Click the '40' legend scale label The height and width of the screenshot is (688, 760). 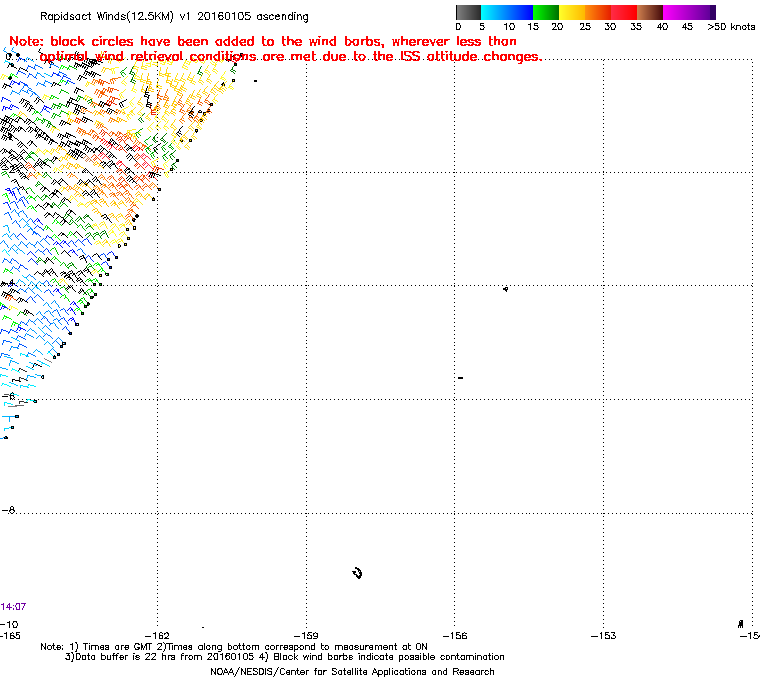click(662, 27)
